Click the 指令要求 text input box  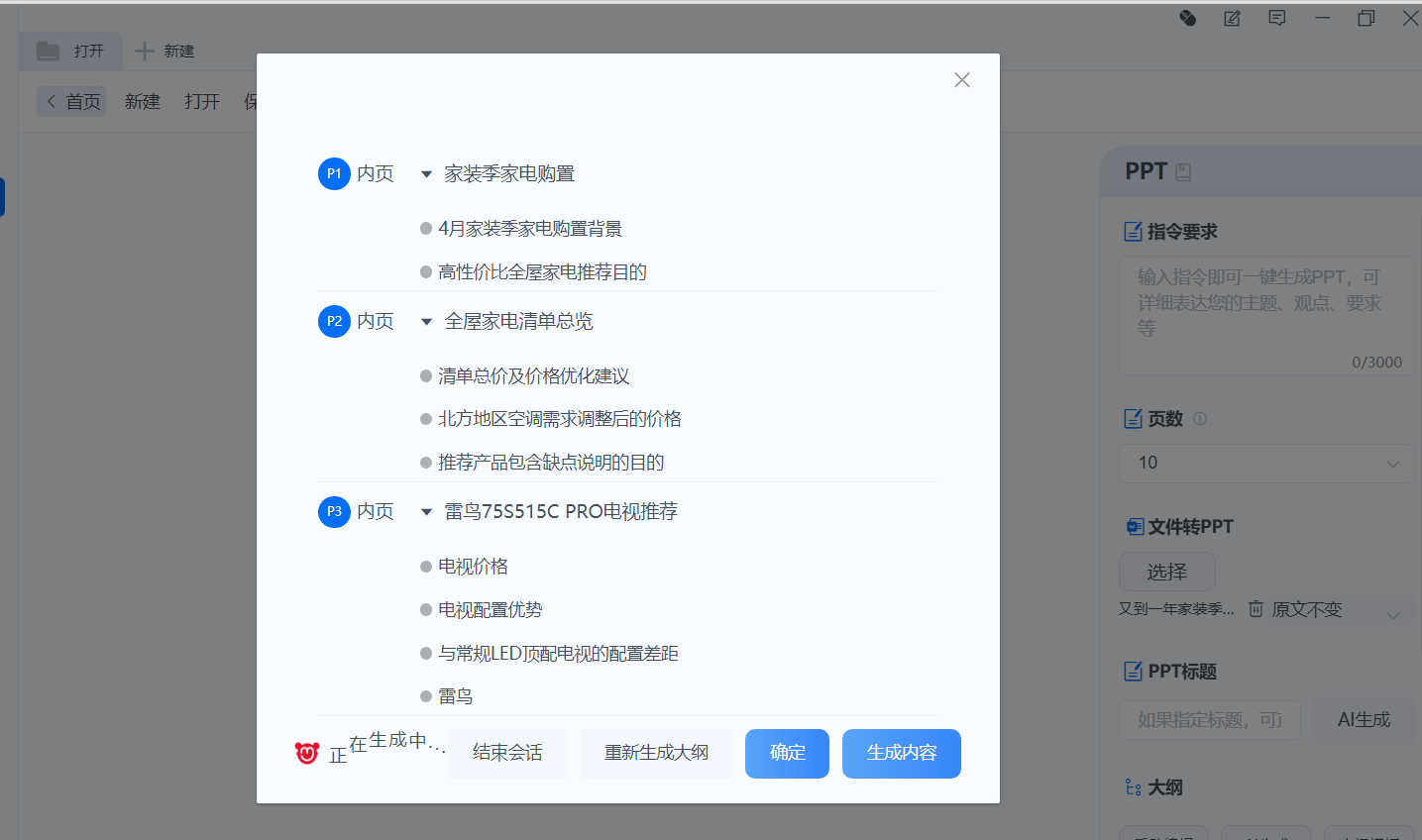(x=1266, y=315)
